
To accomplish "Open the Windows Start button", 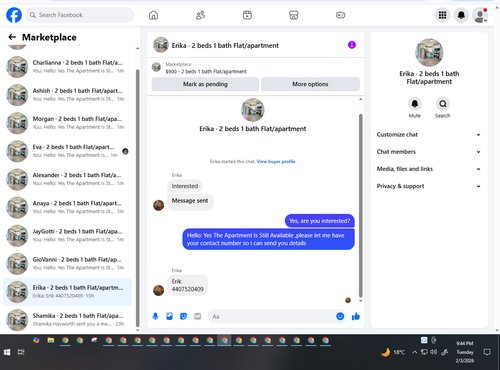I will tap(7, 352).
